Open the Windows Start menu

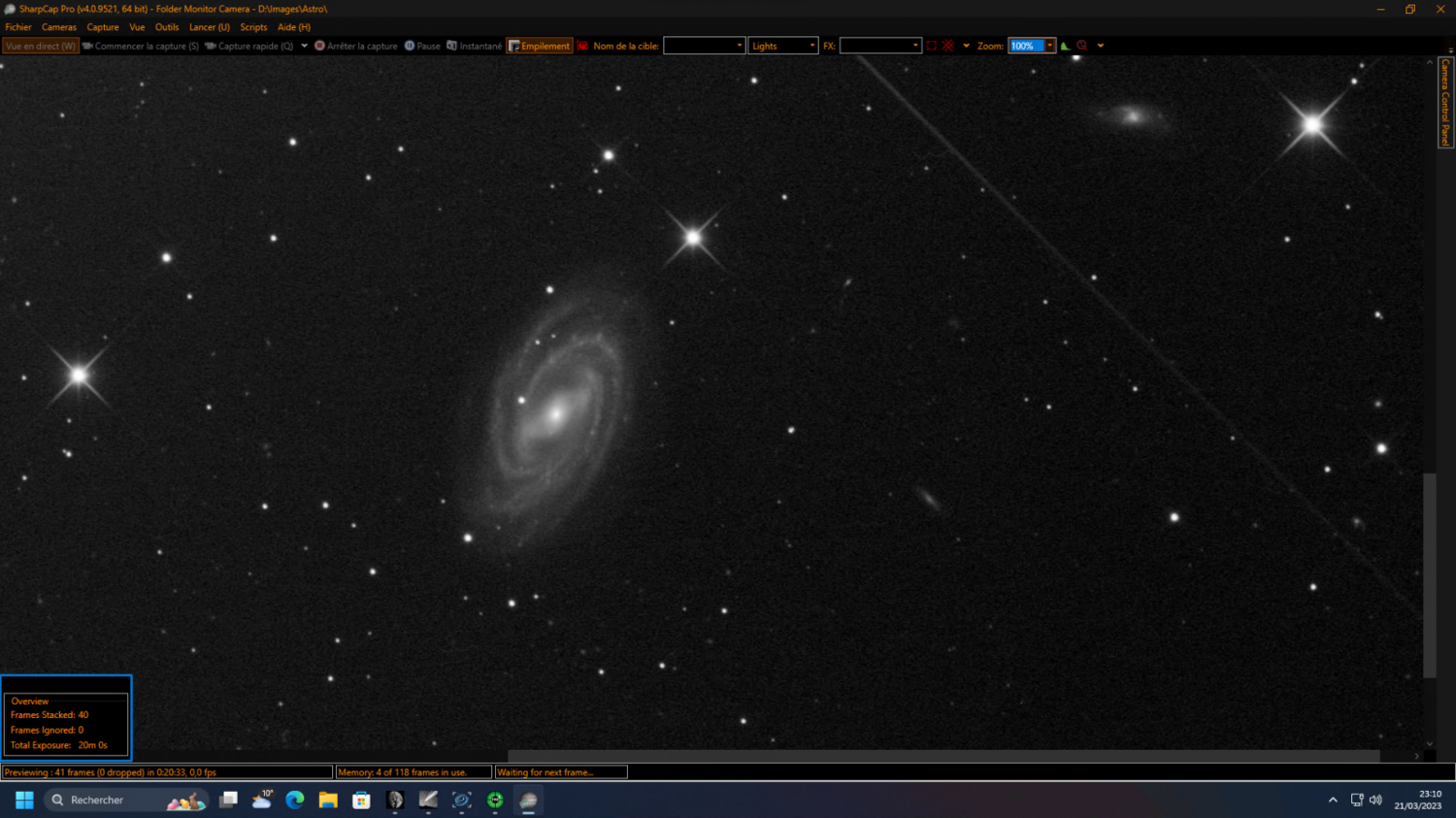coord(24,800)
